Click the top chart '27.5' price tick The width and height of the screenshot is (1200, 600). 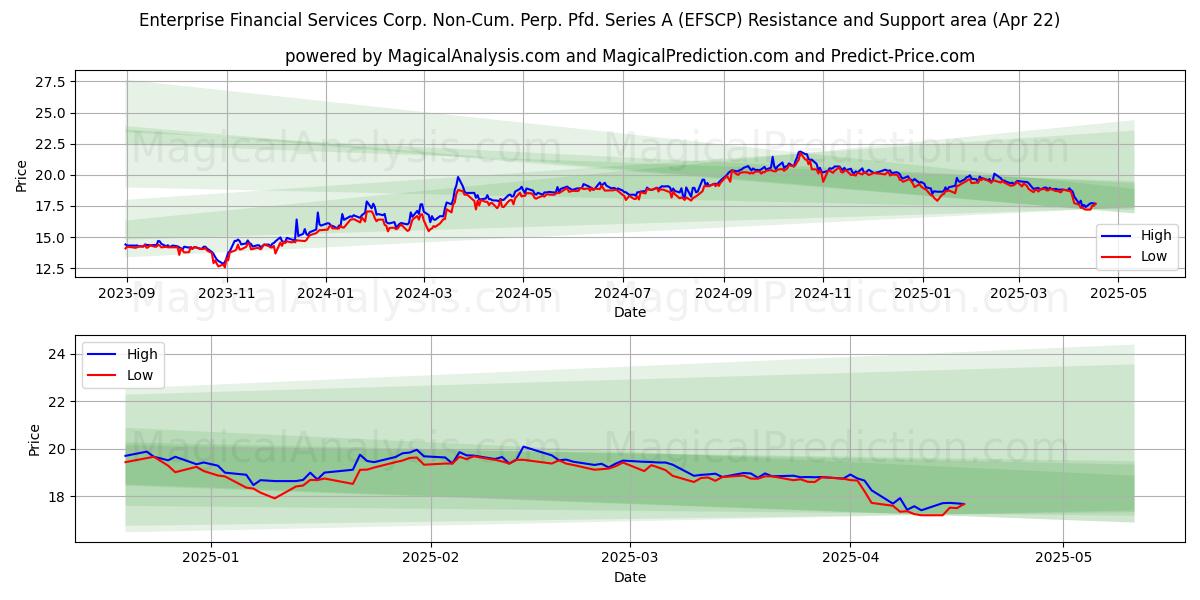[x=51, y=82]
